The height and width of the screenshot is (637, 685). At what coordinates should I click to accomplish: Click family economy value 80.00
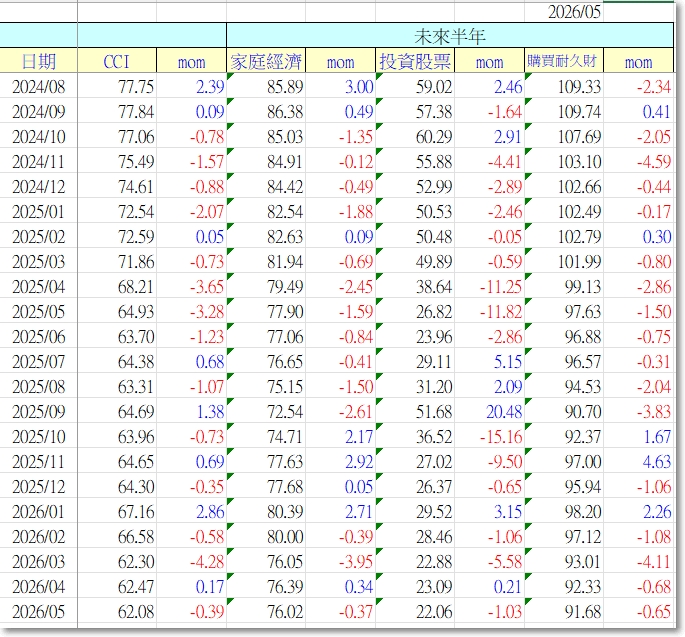(x=266, y=536)
